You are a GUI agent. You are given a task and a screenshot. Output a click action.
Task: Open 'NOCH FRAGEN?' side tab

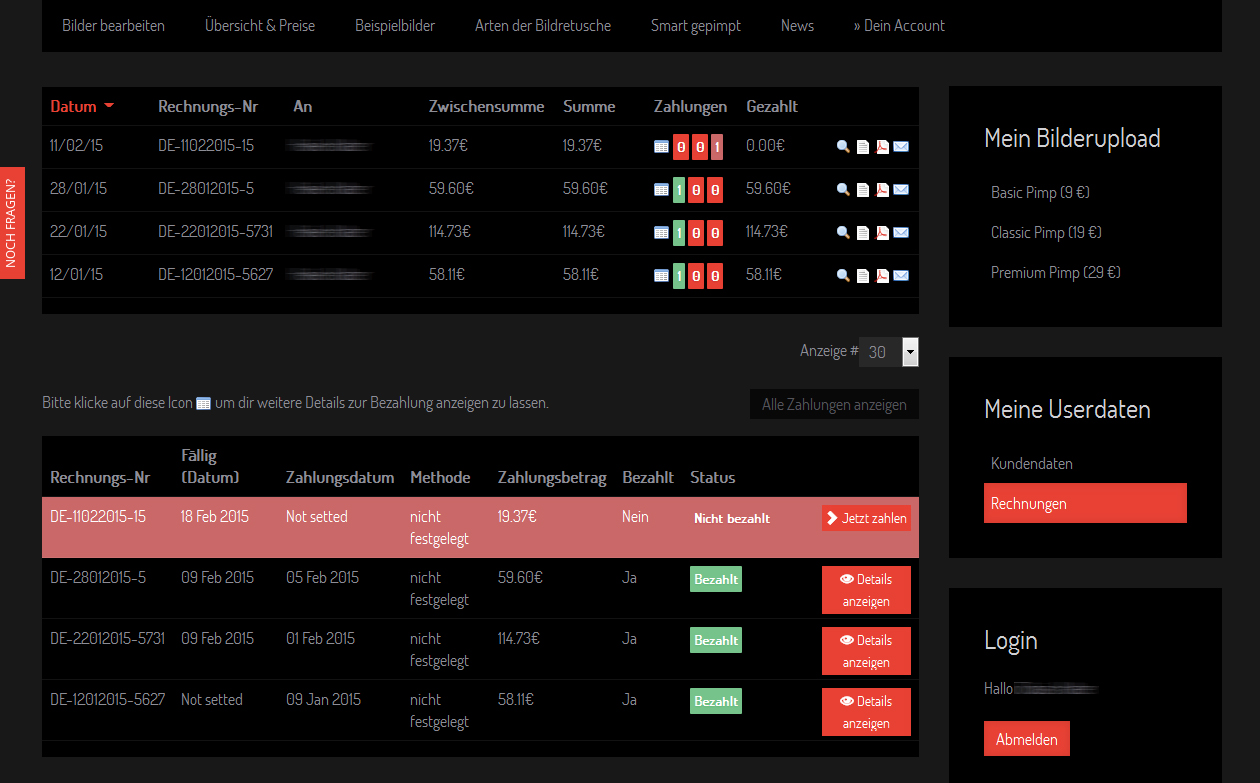[x=12, y=223]
